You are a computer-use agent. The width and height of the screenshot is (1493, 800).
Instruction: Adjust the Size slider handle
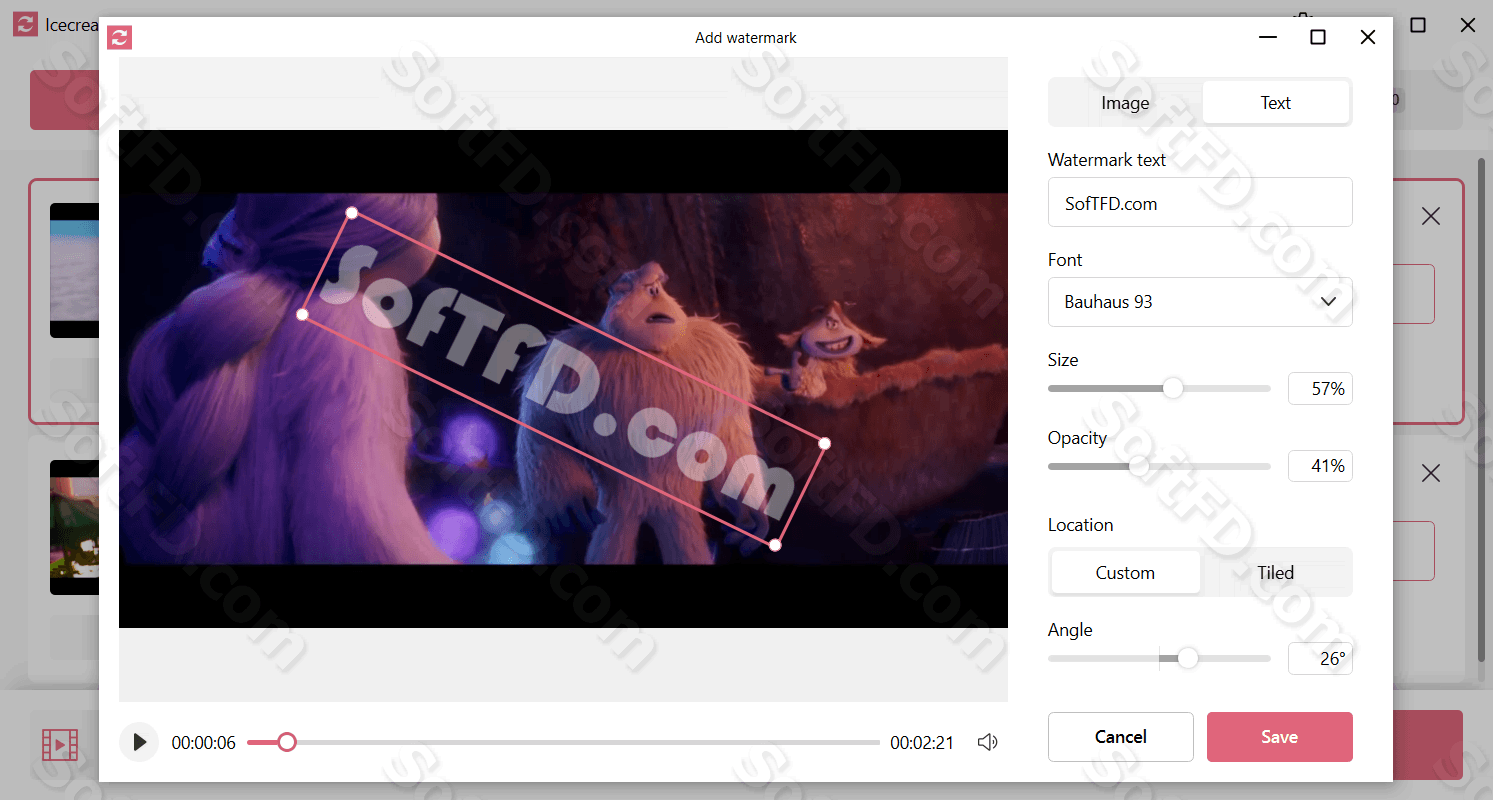click(1173, 388)
